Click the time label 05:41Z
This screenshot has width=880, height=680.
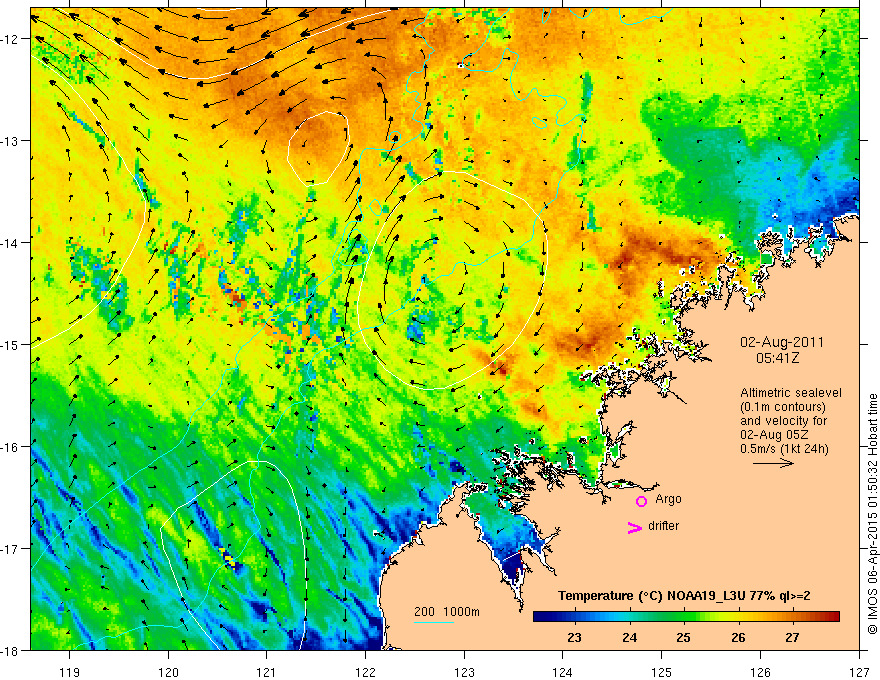click(777, 358)
